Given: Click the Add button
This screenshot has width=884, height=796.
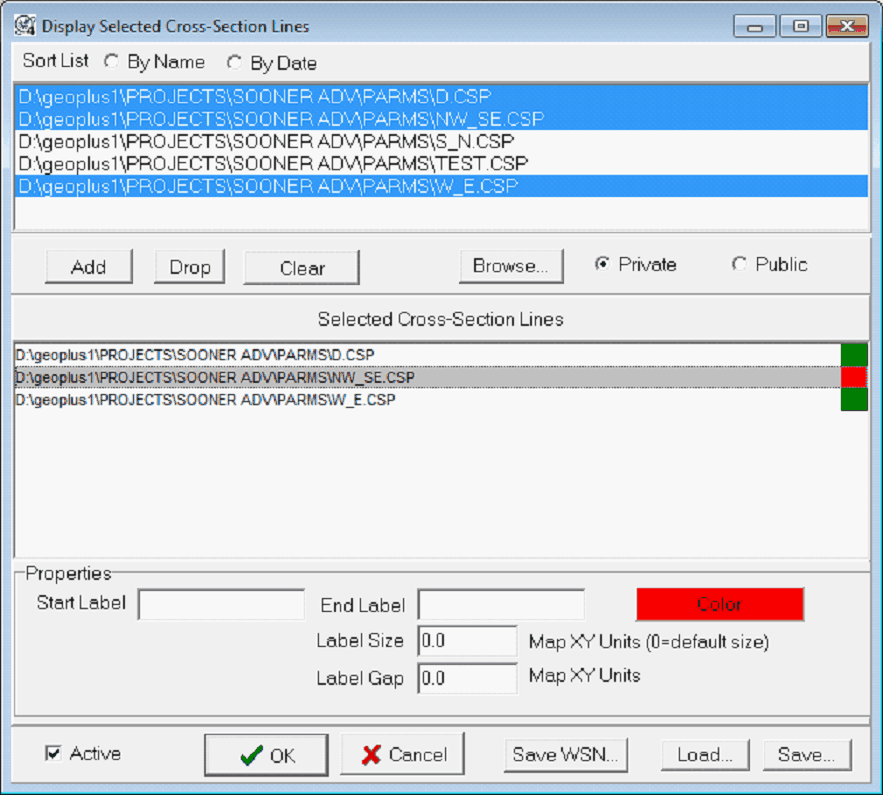Looking at the screenshot, I should click(89, 267).
